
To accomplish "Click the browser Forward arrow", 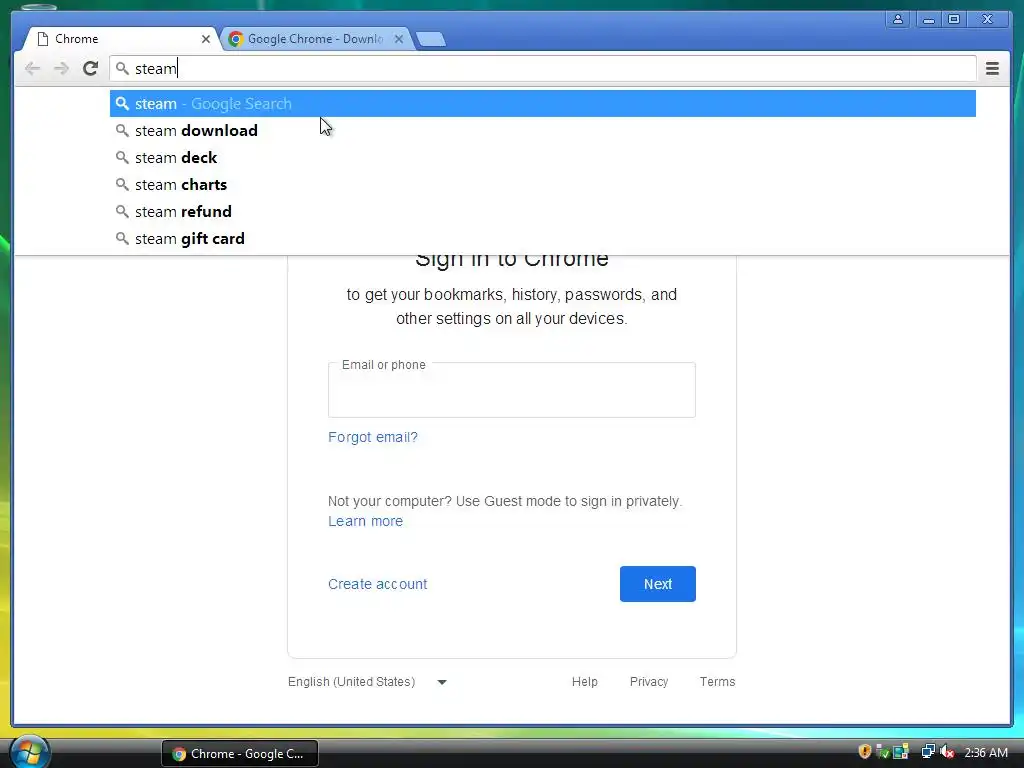I will coord(61,69).
